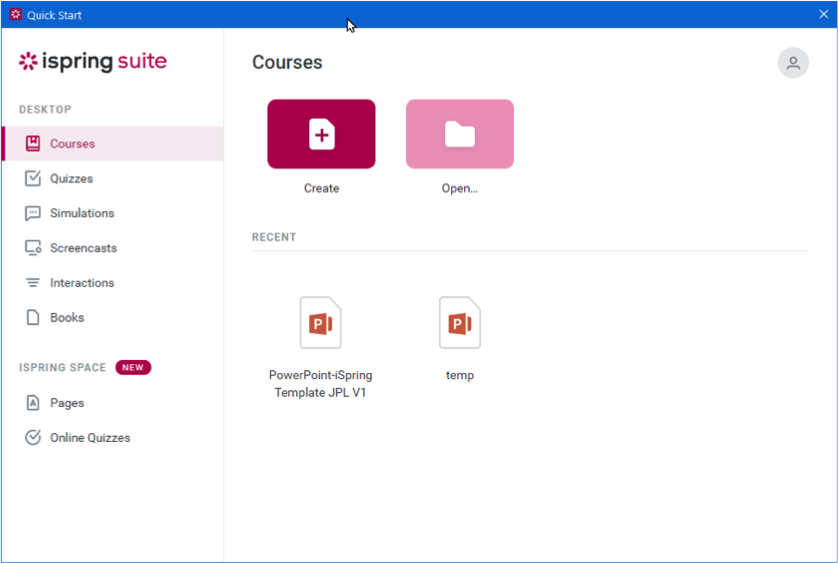Viewport: 838px width, 563px height.
Task: Click the NEW badge beside iSpring Space
Action: [133, 368]
